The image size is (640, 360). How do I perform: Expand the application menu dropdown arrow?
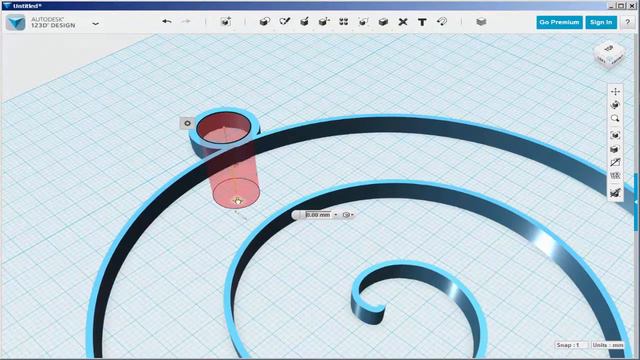(x=96, y=24)
